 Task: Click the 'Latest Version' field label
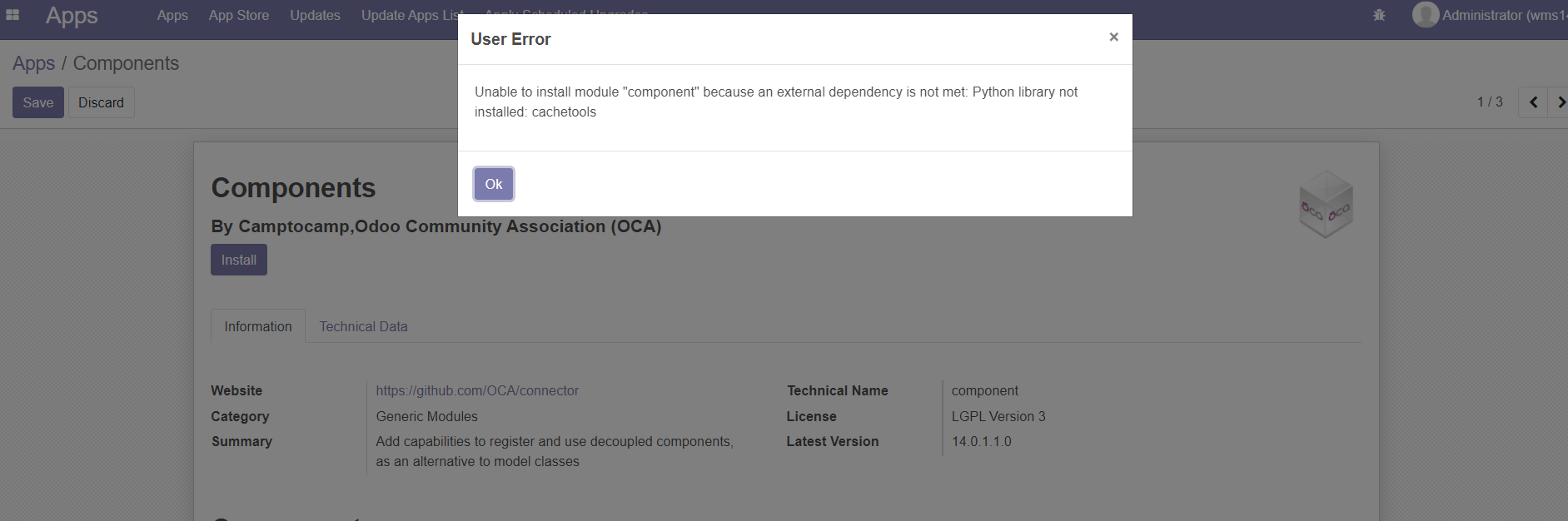click(833, 441)
